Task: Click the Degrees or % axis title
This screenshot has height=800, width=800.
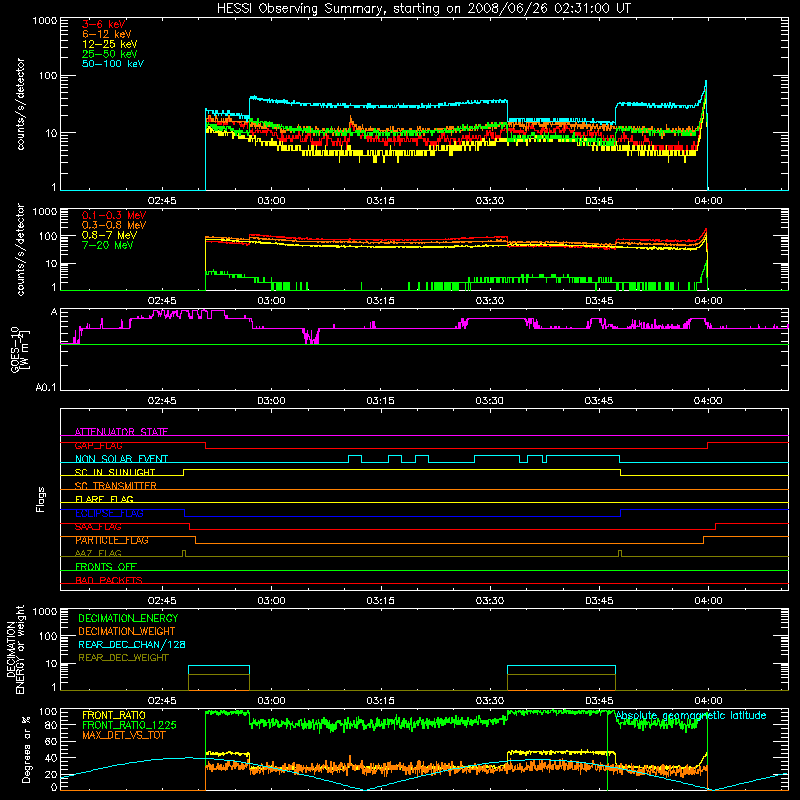Action: click(x=26, y=749)
